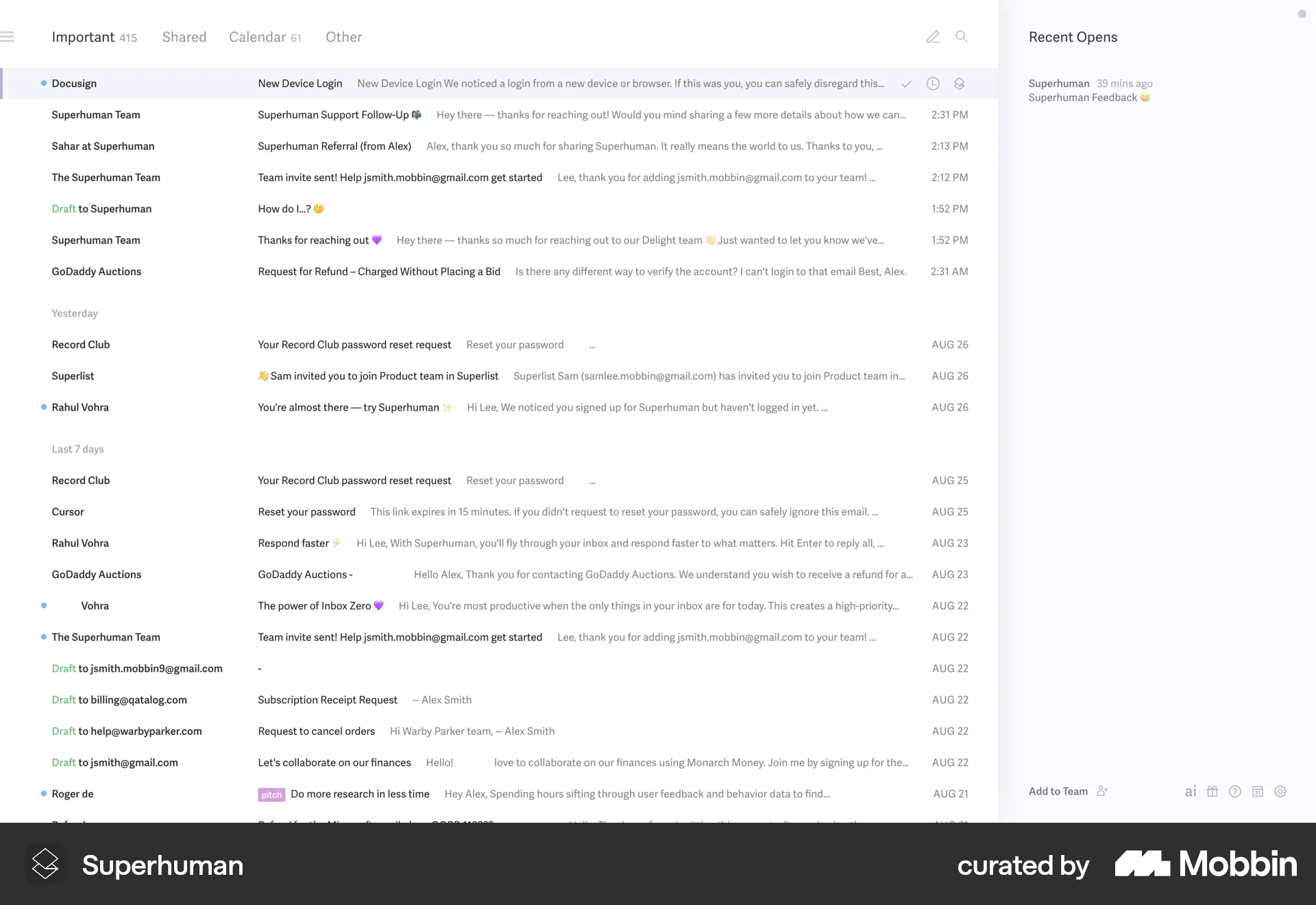Open The power of Inbox Zero email

(x=500, y=606)
